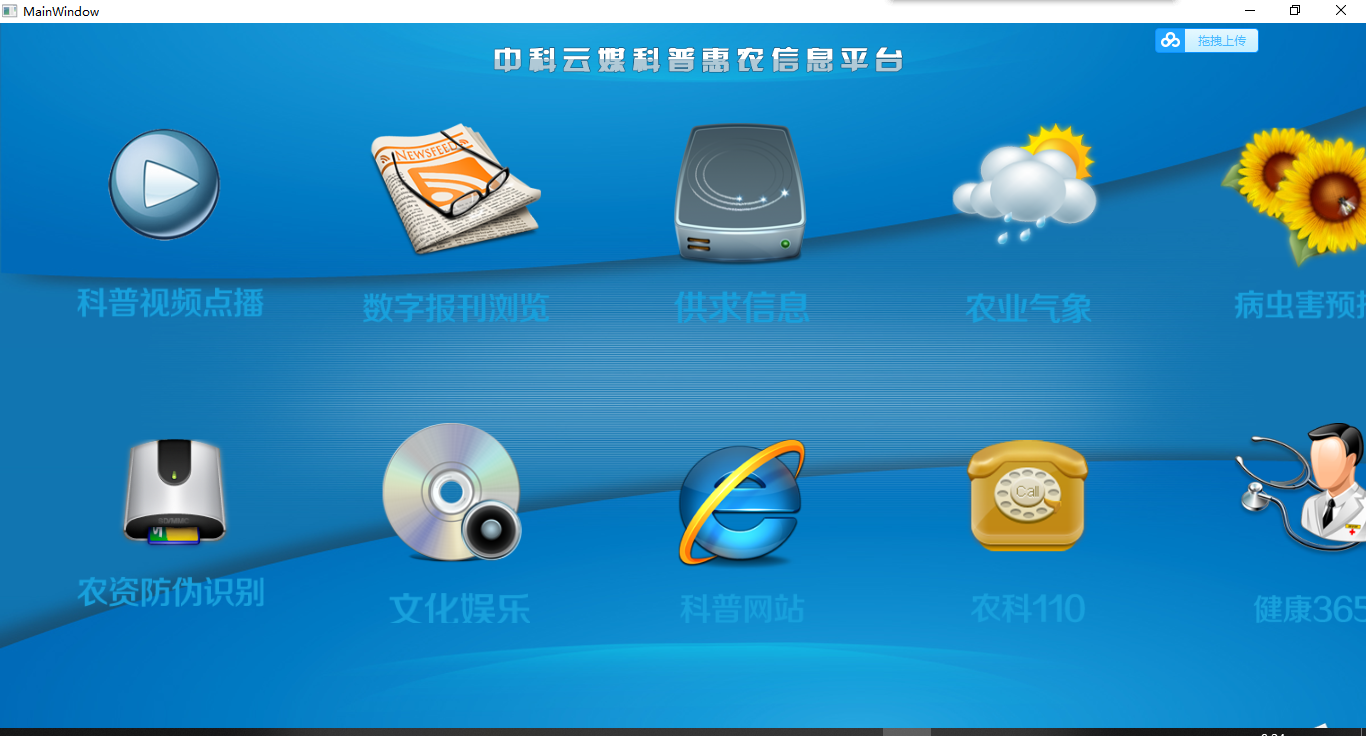
Task: Click the 供求信息 text label
Action: coord(741,308)
